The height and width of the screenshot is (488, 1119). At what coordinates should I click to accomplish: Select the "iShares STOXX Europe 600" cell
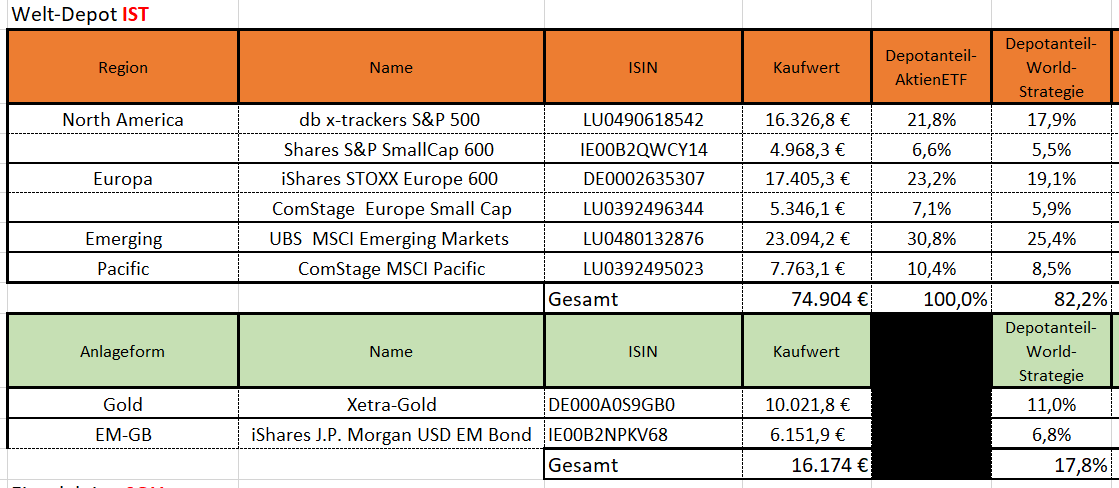(390, 179)
